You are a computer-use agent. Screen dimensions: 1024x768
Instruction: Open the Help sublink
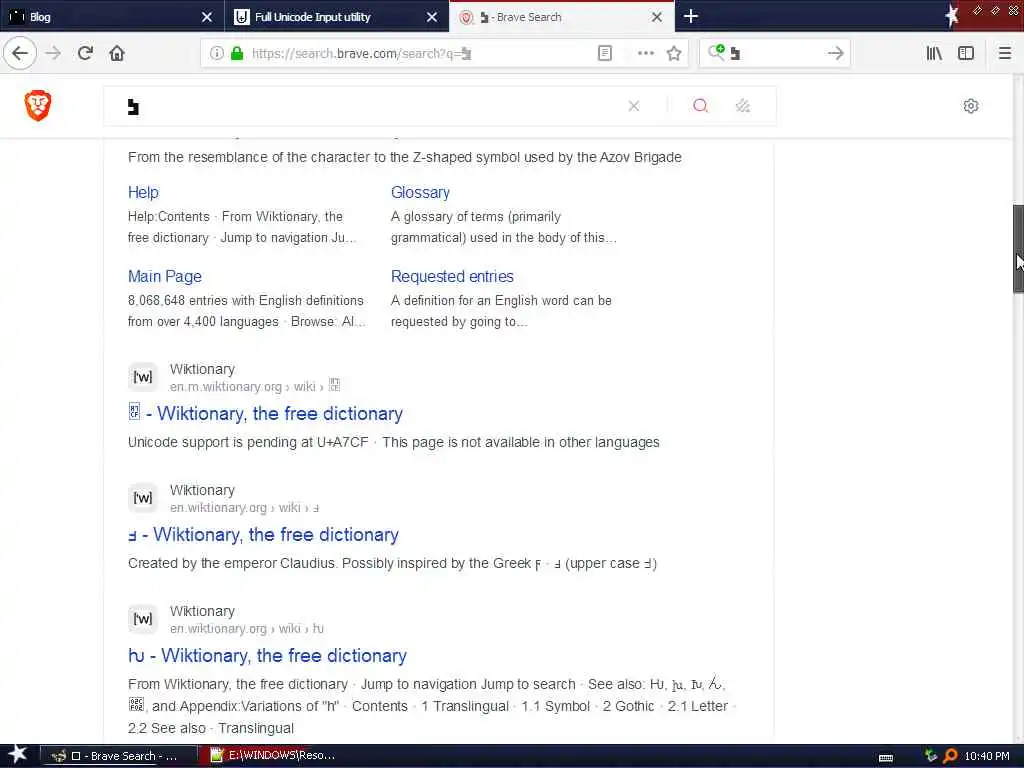click(143, 193)
